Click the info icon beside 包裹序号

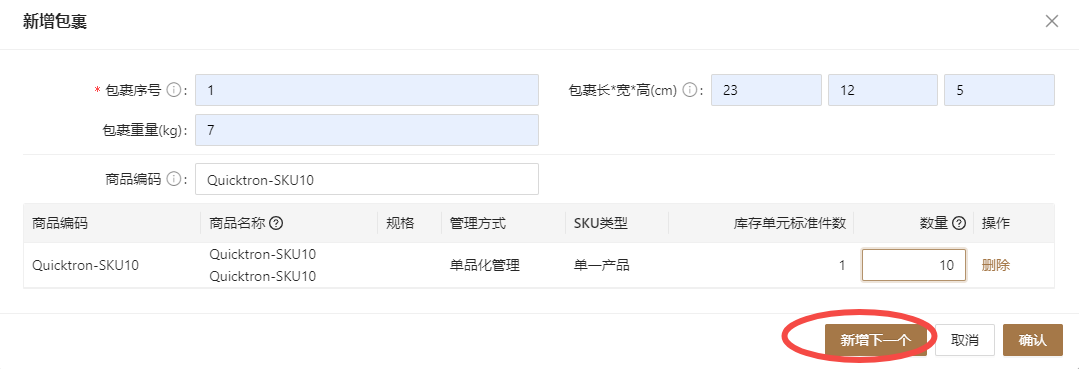tap(173, 90)
